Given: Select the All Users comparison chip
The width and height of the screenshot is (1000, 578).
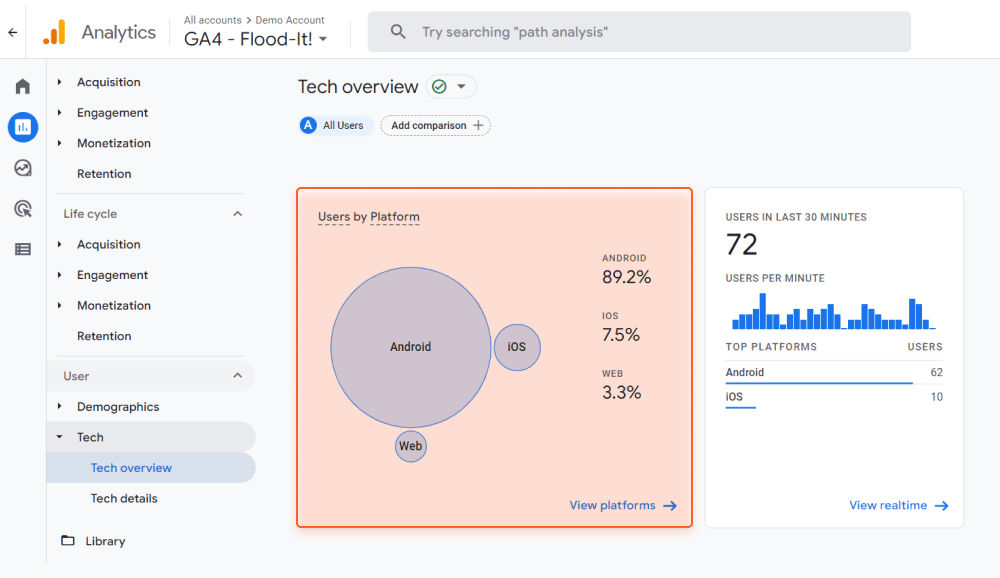Looking at the screenshot, I should pos(335,125).
